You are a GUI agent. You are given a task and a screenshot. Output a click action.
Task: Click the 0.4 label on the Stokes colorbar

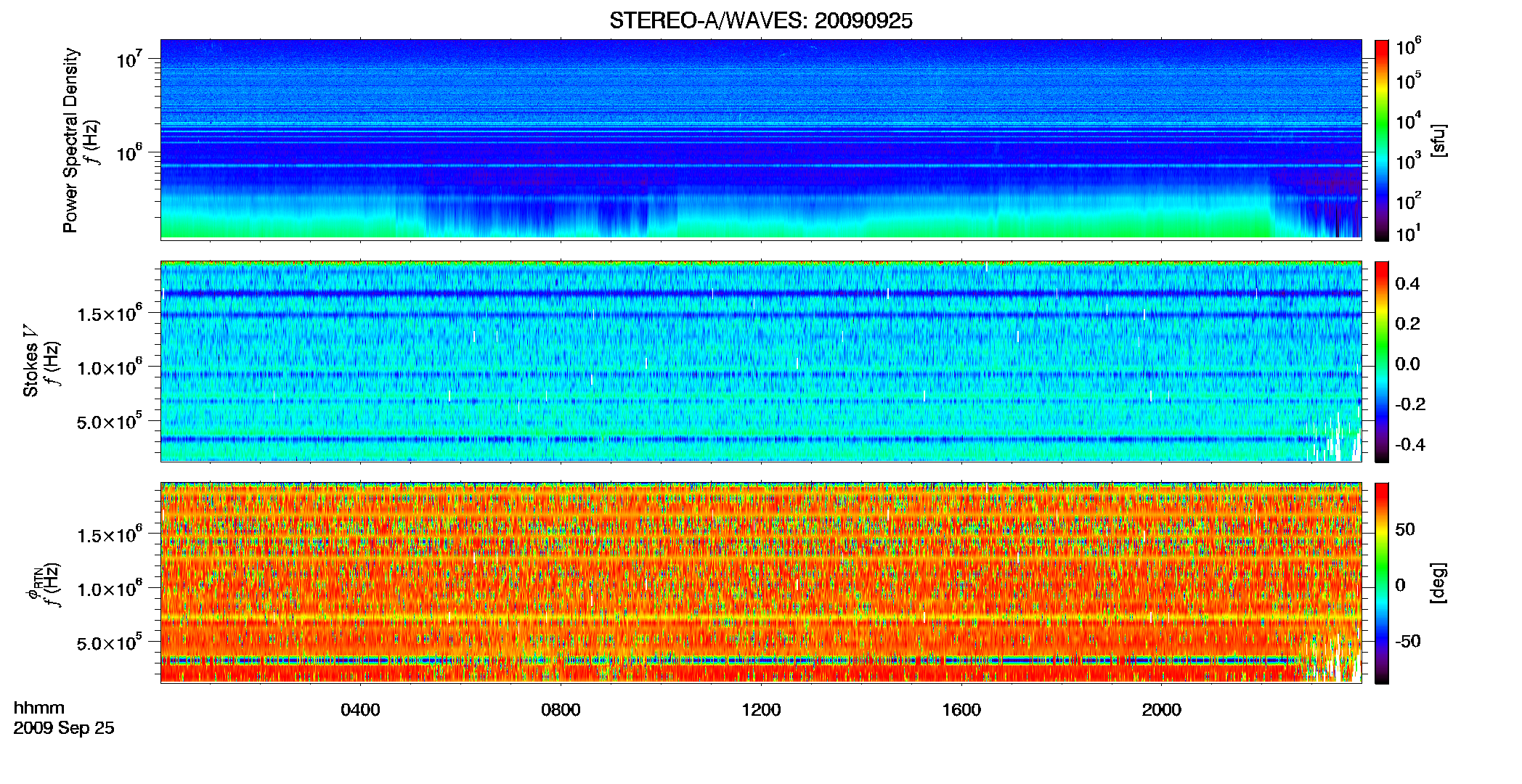1407,284
